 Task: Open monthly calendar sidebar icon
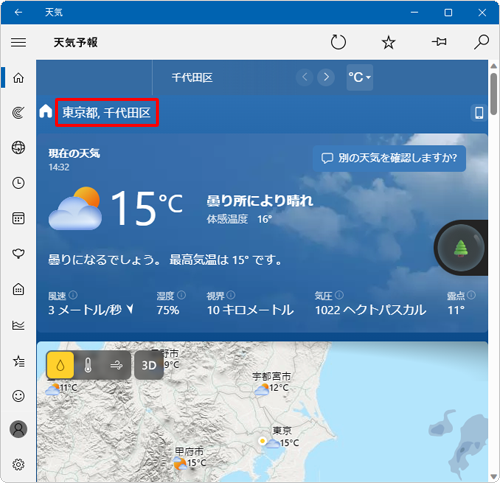(18, 218)
